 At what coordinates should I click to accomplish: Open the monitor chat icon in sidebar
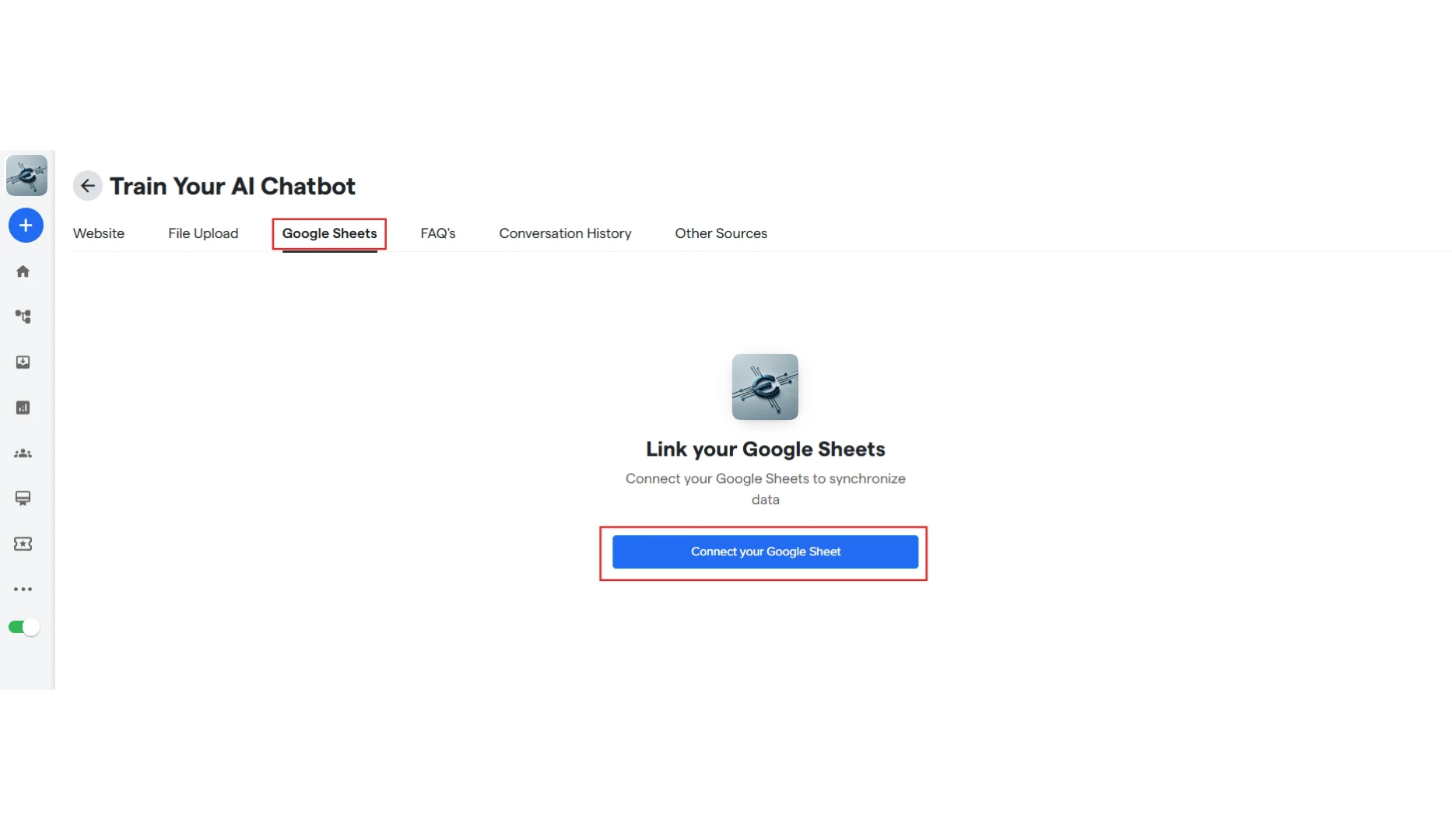click(23, 499)
